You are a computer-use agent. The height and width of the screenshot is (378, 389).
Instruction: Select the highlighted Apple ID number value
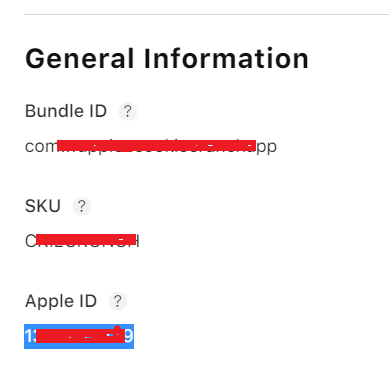79,336
